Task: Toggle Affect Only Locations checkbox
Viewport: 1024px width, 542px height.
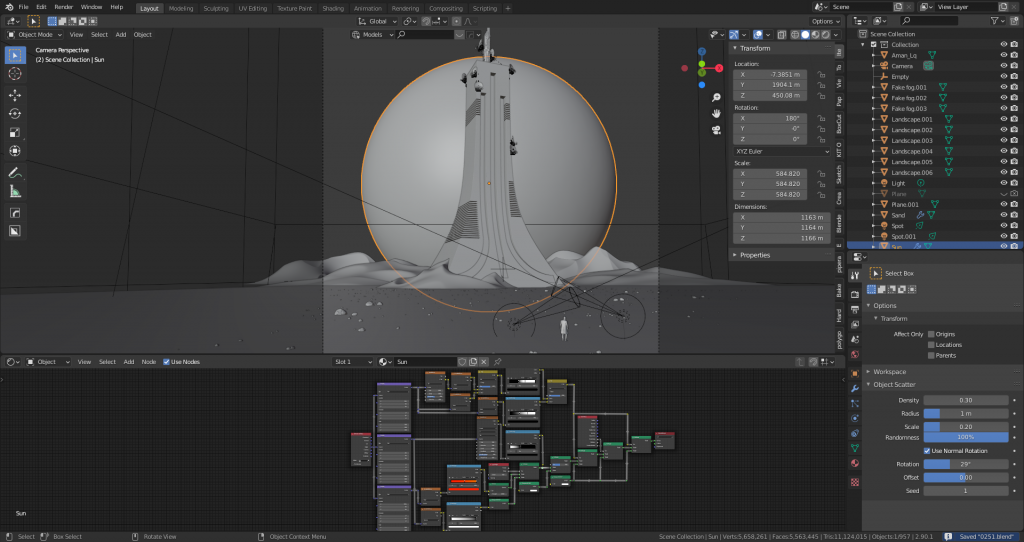Action: (931, 345)
